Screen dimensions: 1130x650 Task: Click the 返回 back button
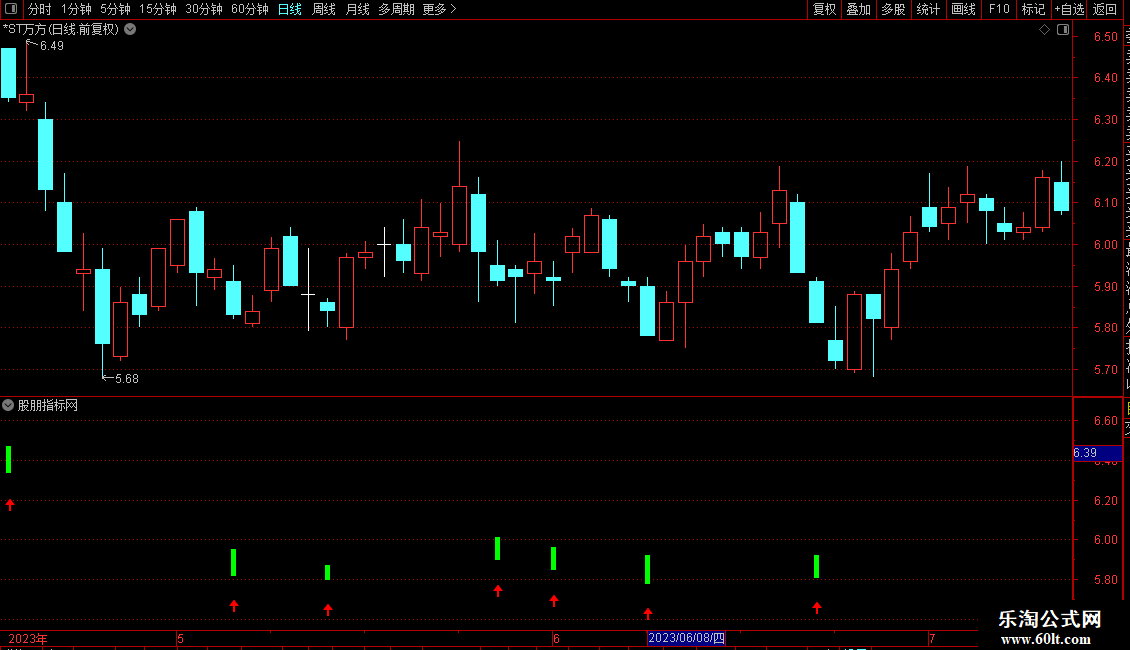click(1104, 9)
